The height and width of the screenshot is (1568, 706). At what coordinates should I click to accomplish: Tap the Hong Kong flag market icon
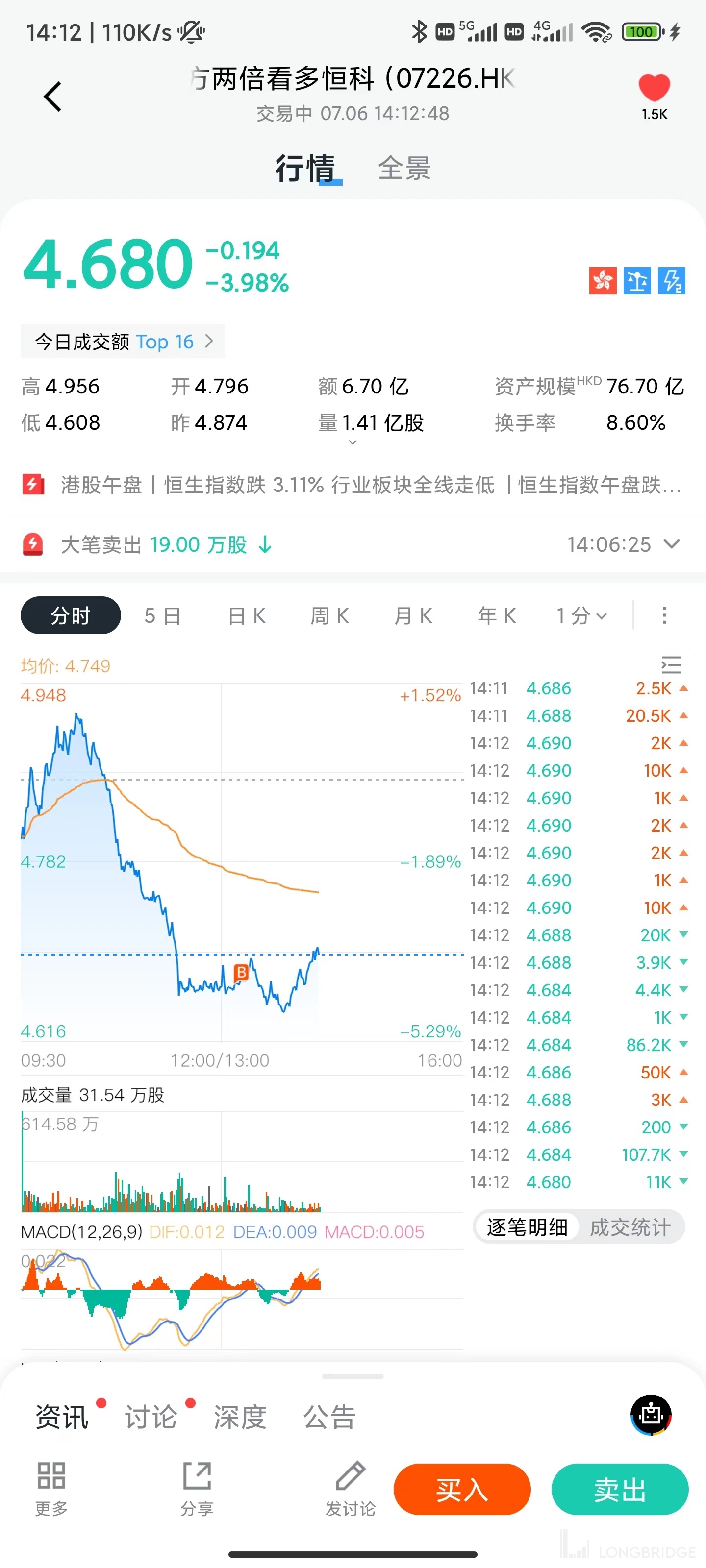[x=603, y=281]
